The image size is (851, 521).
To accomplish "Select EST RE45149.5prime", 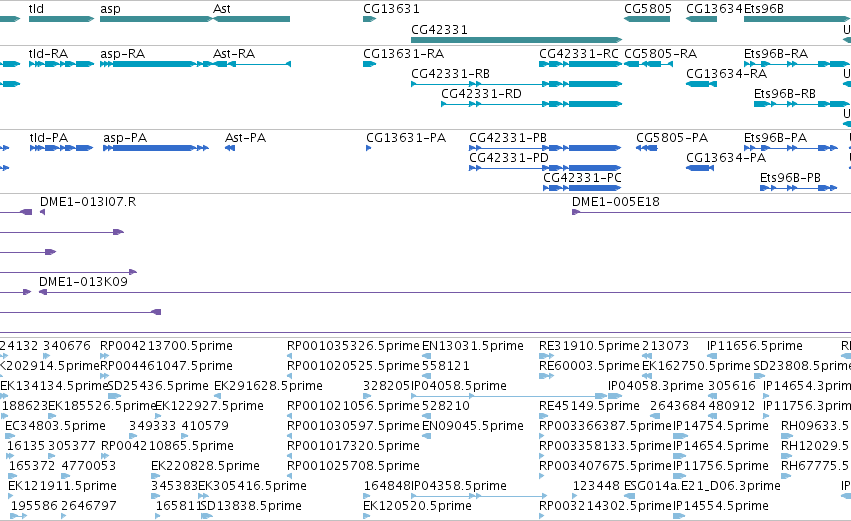I will (x=589, y=406).
